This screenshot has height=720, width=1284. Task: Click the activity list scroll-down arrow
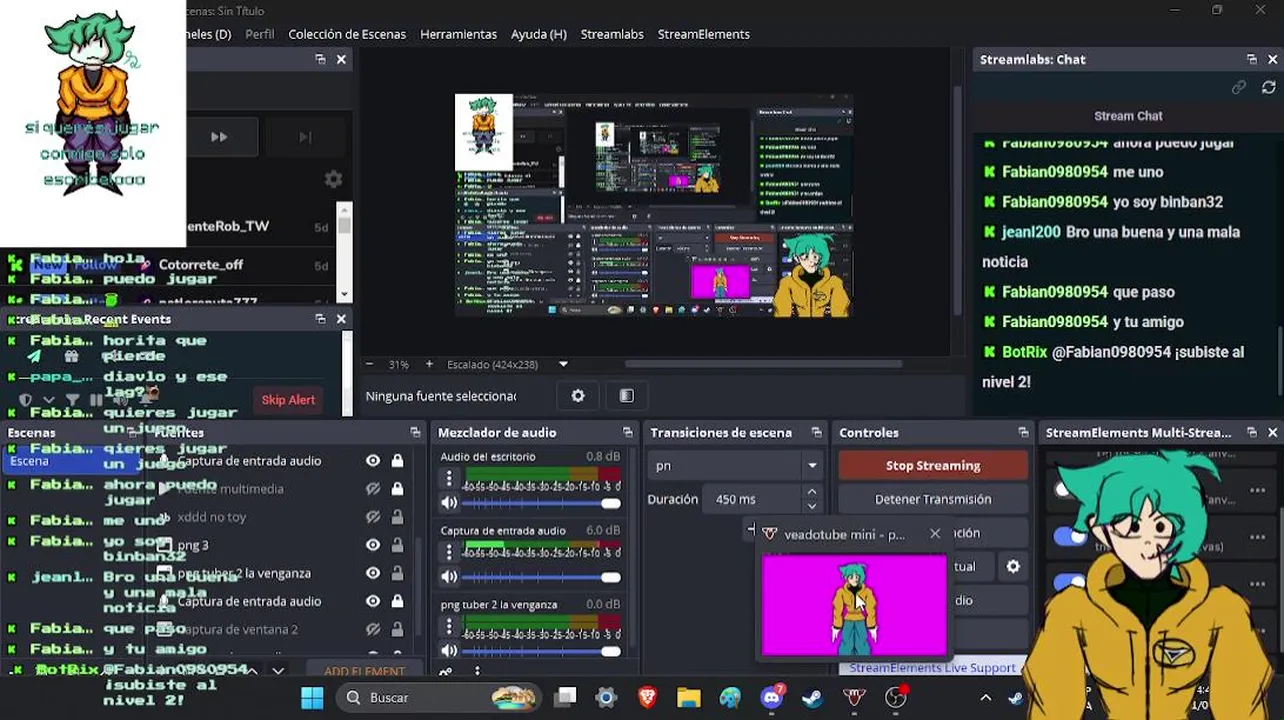point(345,295)
